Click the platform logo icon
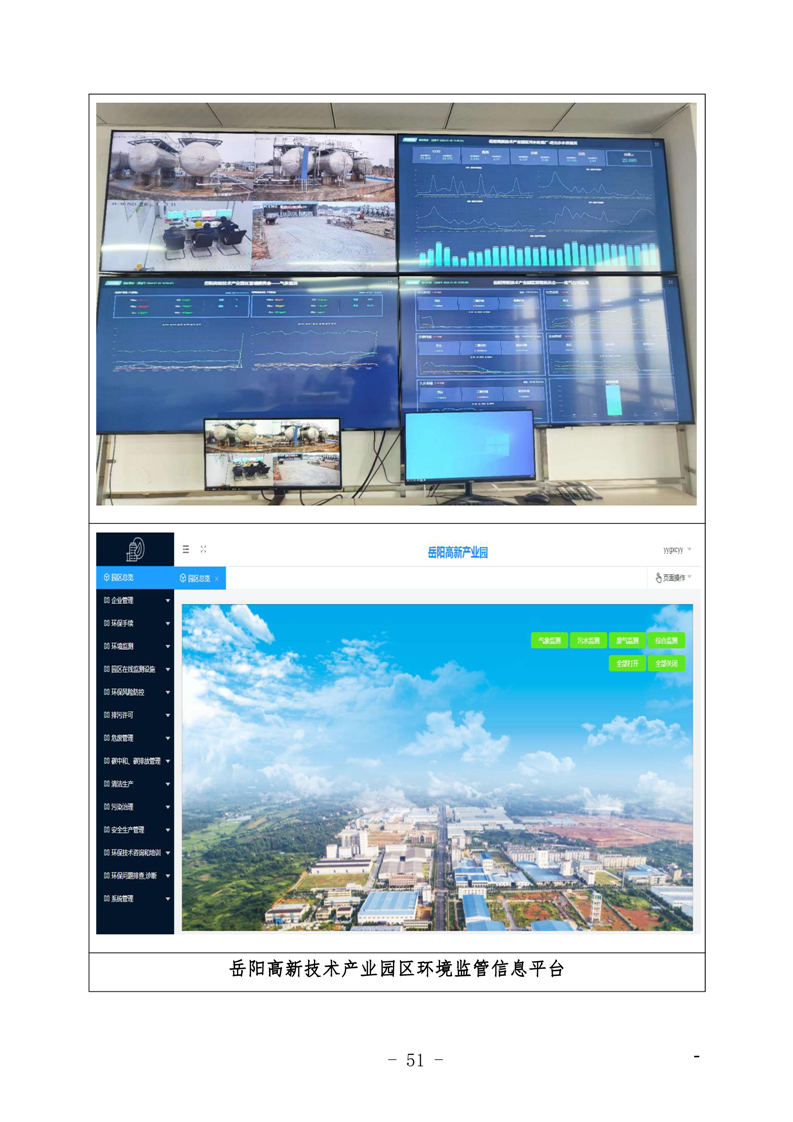 pyautogui.click(x=135, y=549)
